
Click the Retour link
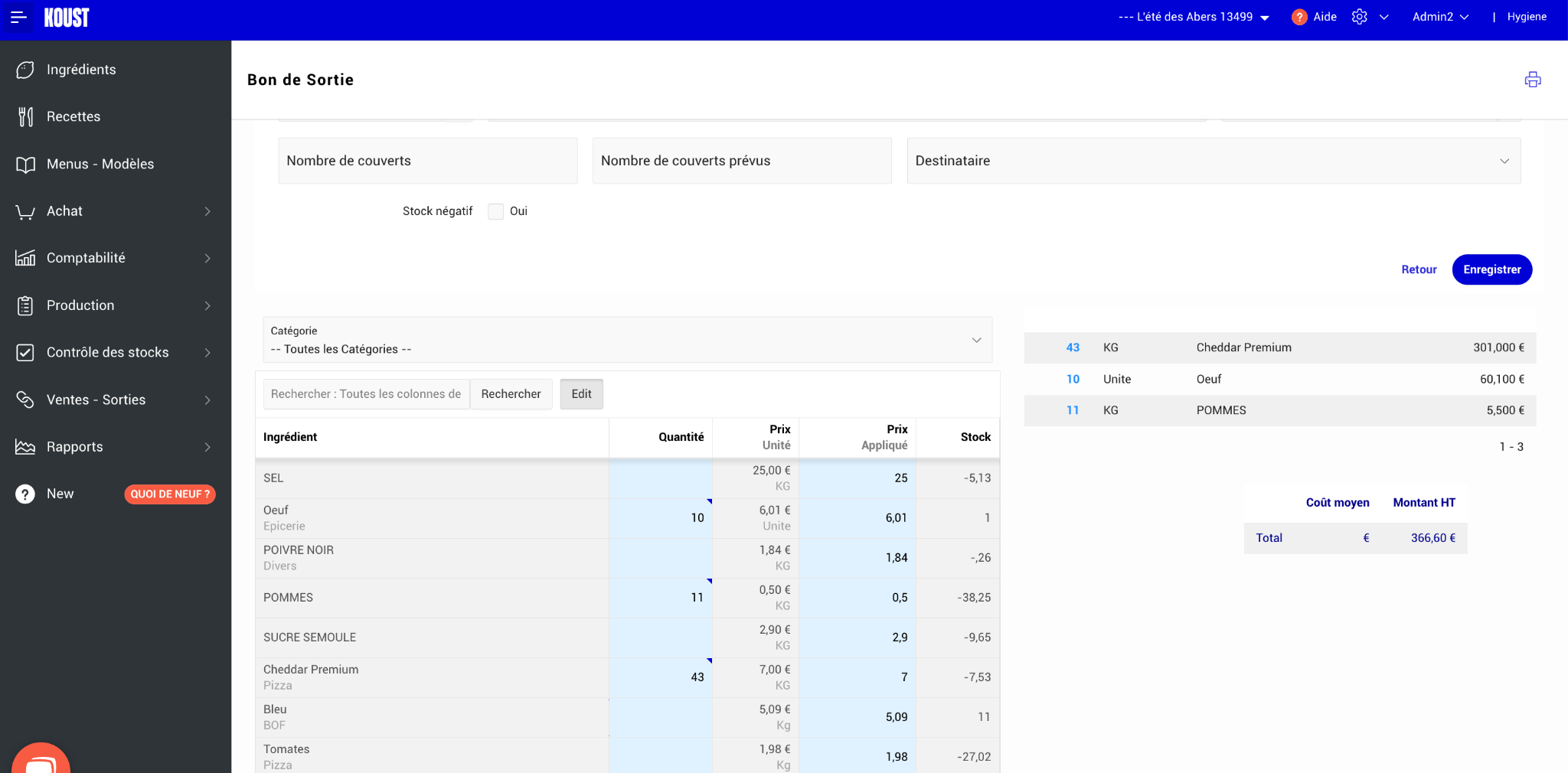point(1419,269)
